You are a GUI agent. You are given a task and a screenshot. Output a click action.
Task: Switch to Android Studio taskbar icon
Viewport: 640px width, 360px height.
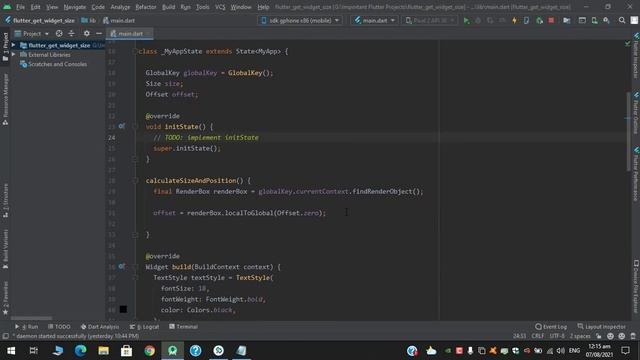tap(172, 351)
